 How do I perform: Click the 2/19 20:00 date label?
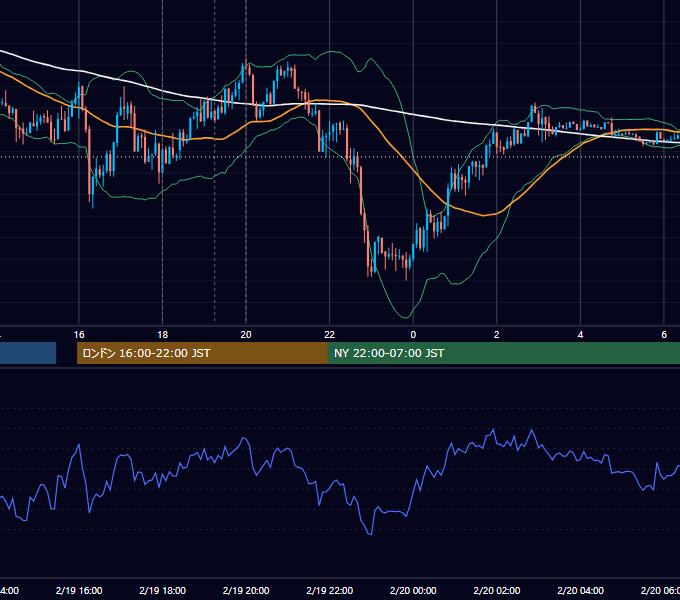pyautogui.click(x=246, y=590)
